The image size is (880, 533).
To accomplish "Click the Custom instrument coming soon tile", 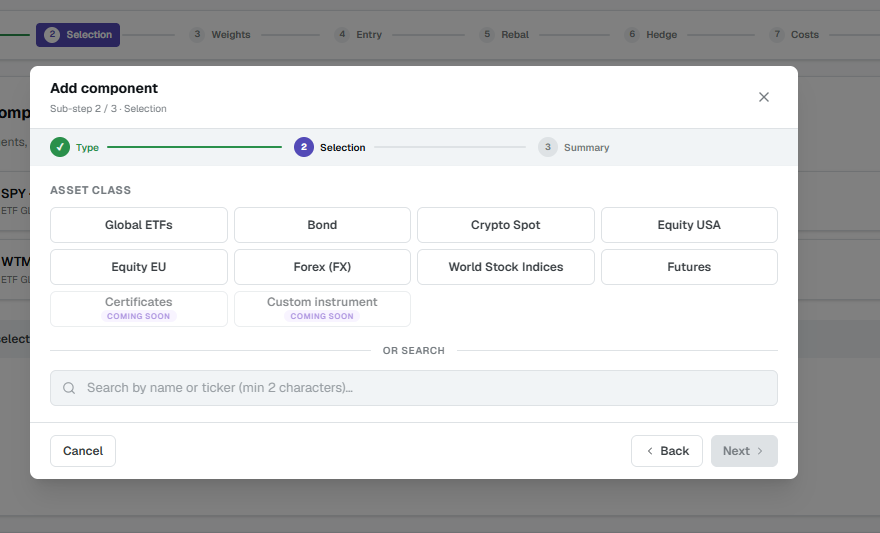I will coord(322,309).
